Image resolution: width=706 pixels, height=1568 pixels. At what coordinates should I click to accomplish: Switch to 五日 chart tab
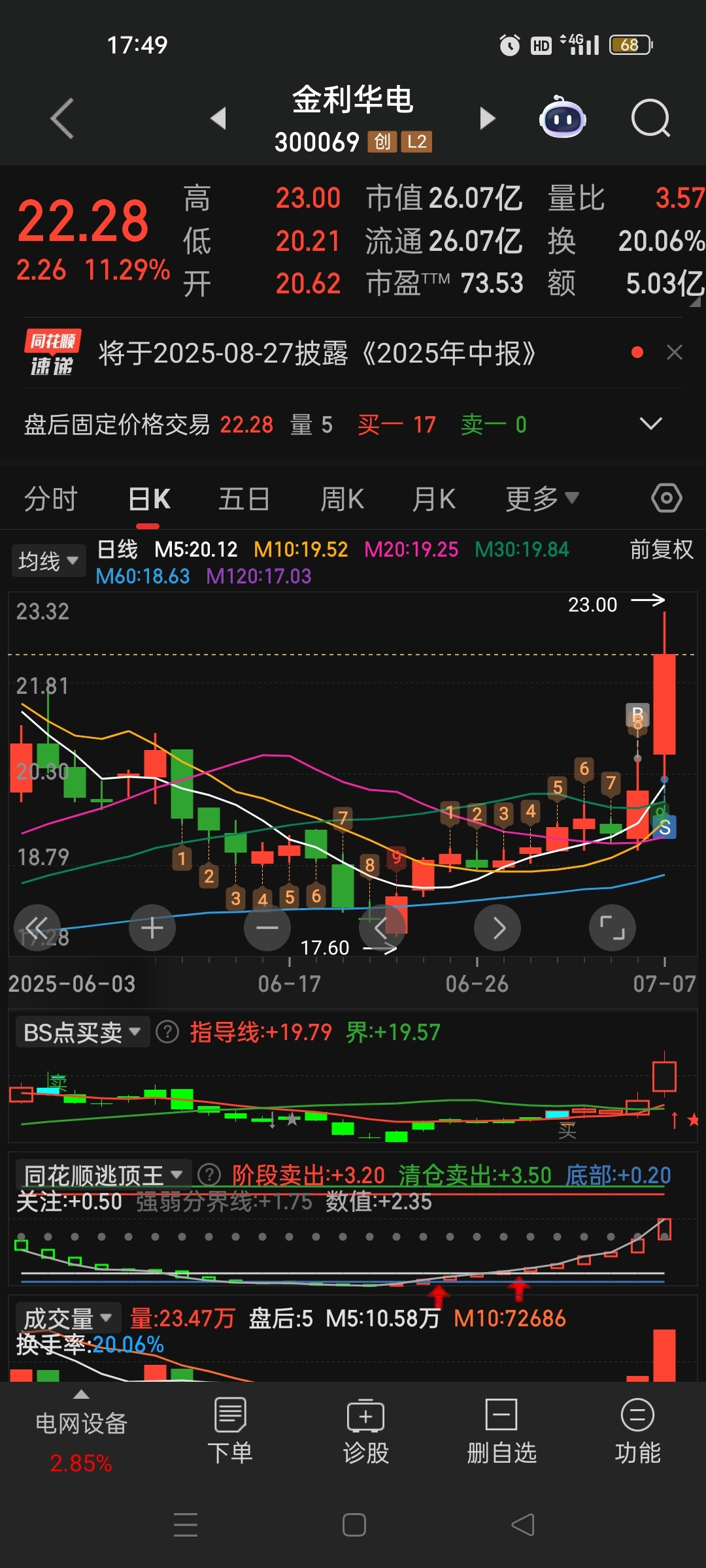tap(244, 499)
